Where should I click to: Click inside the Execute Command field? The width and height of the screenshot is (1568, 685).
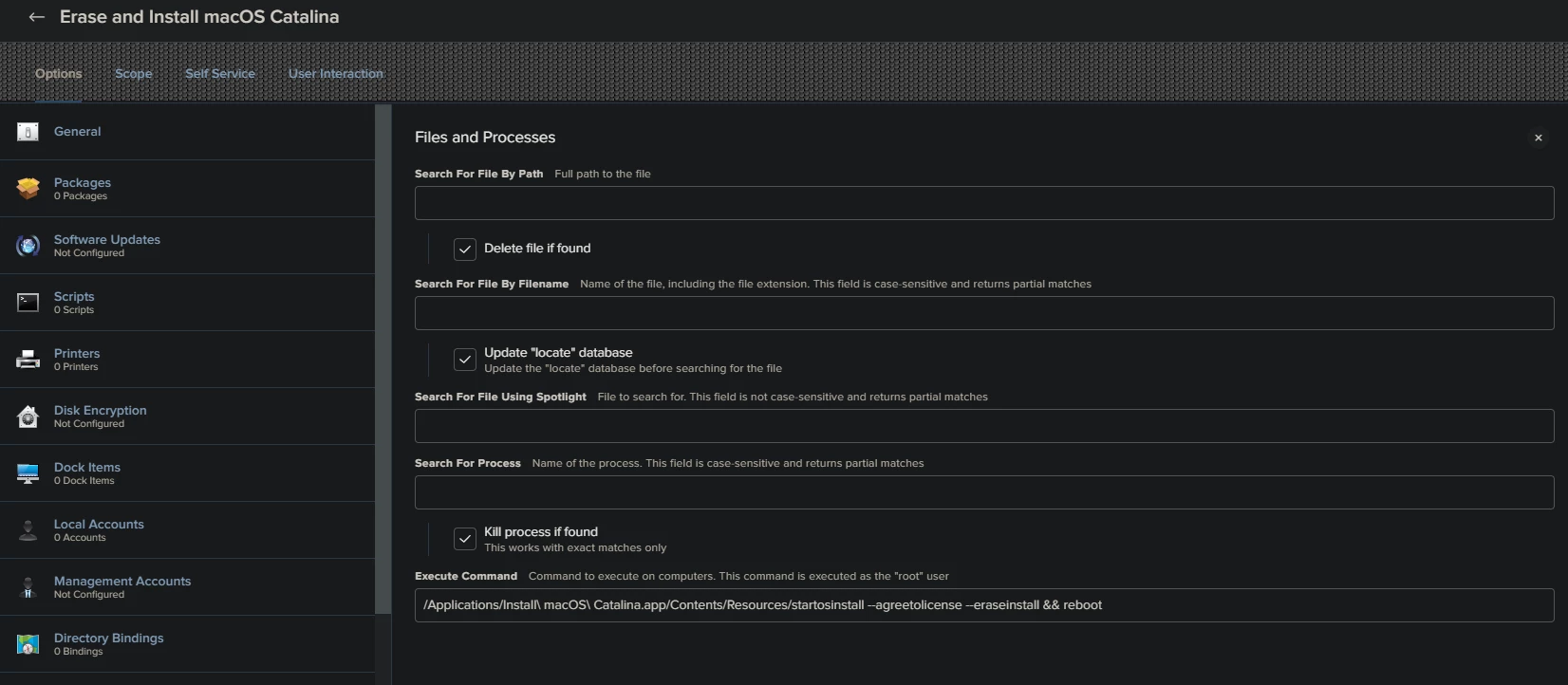pyautogui.click(x=984, y=605)
